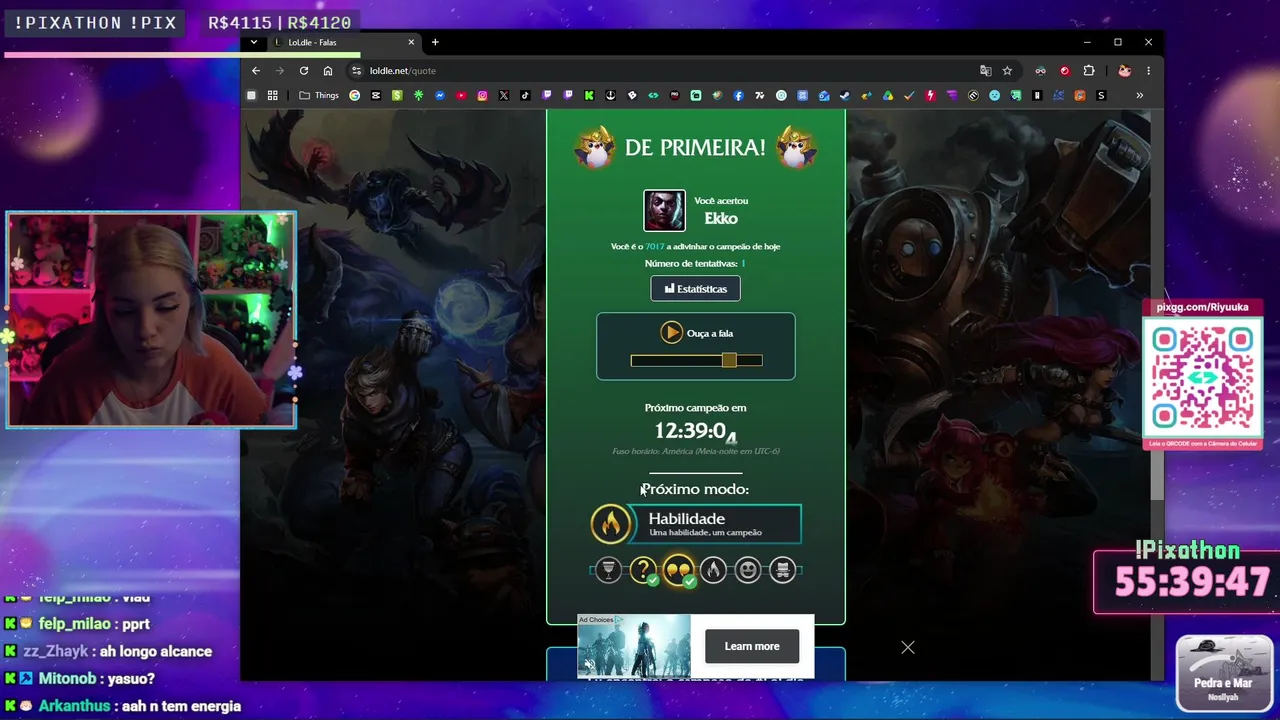Image resolution: width=1280 pixels, height=720 pixels.
Task: Open the Chrome three-dot menu
Action: point(1148,71)
